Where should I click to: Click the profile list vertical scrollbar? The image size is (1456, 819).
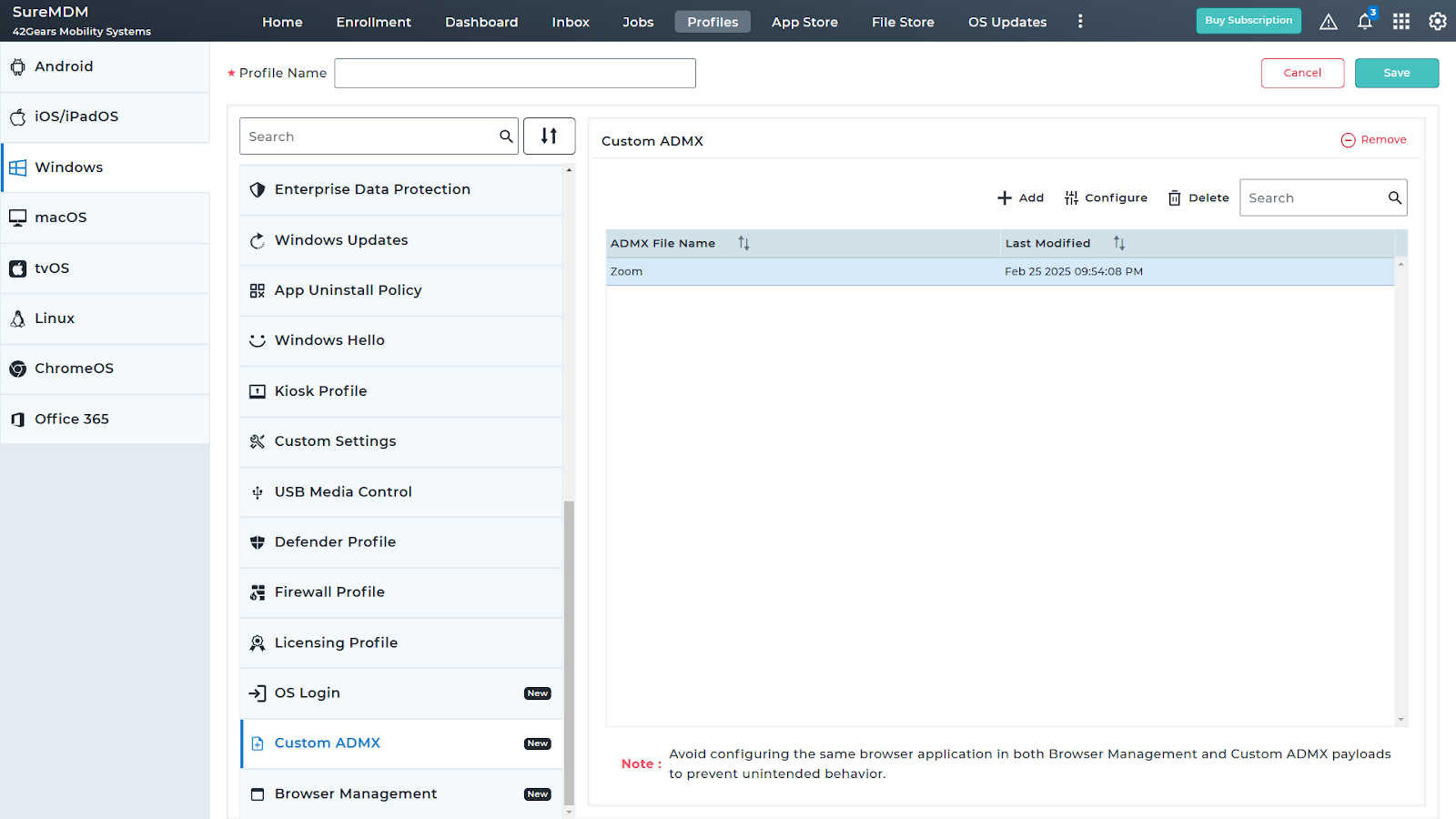[x=569, y=652]
